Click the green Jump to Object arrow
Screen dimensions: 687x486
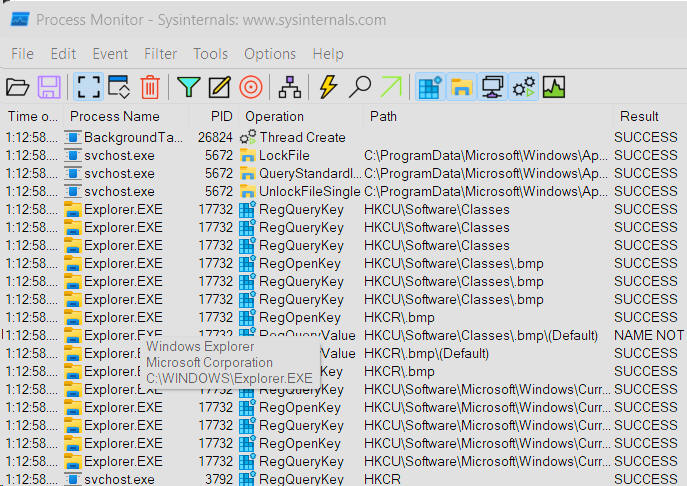[x=391, y=86]
